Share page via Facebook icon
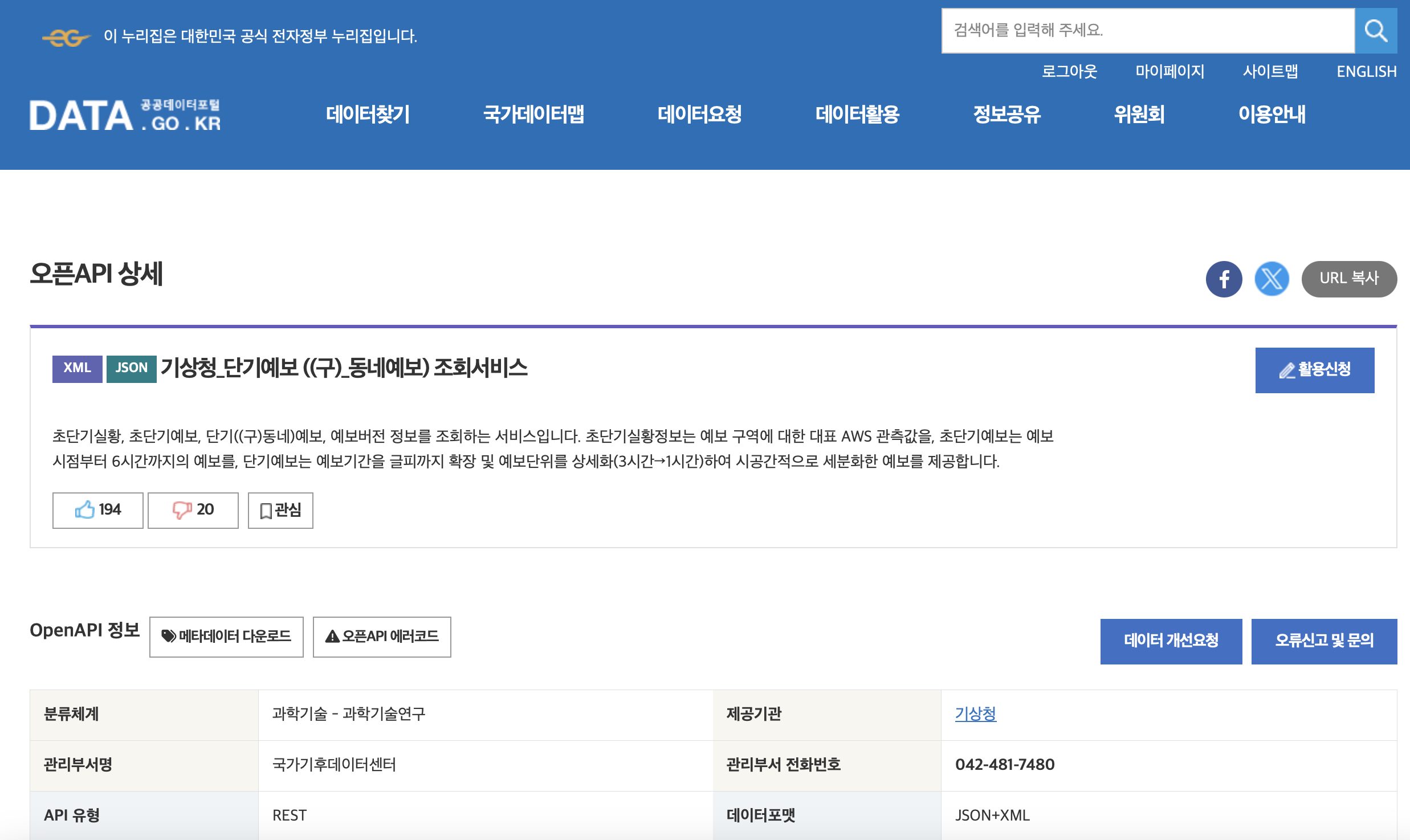 point(1224,279)
